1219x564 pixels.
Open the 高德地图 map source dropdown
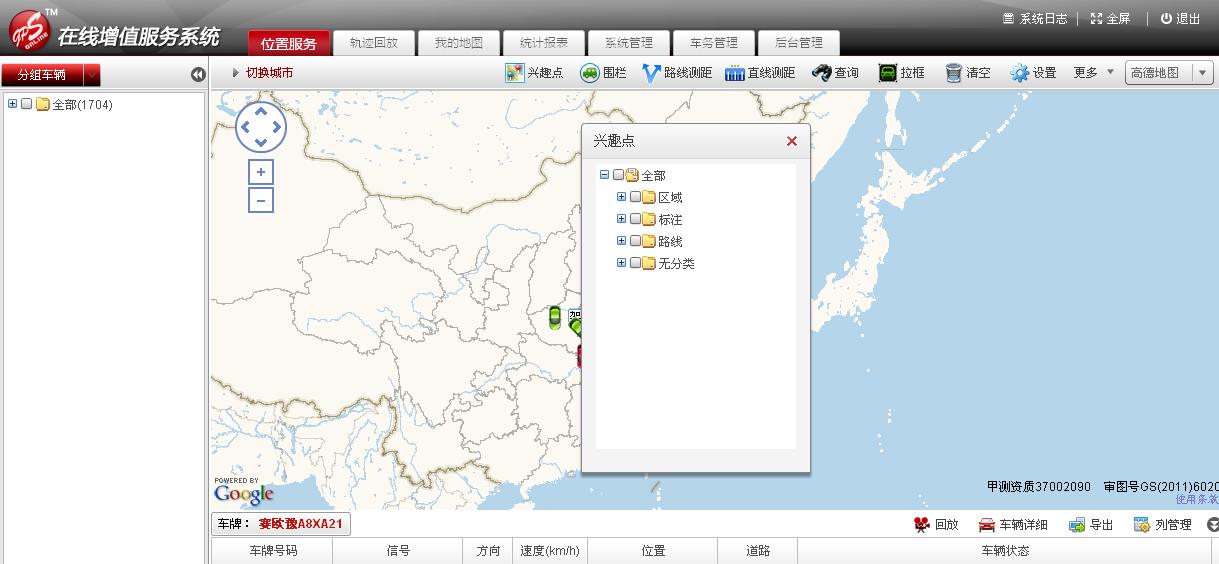1203,73
